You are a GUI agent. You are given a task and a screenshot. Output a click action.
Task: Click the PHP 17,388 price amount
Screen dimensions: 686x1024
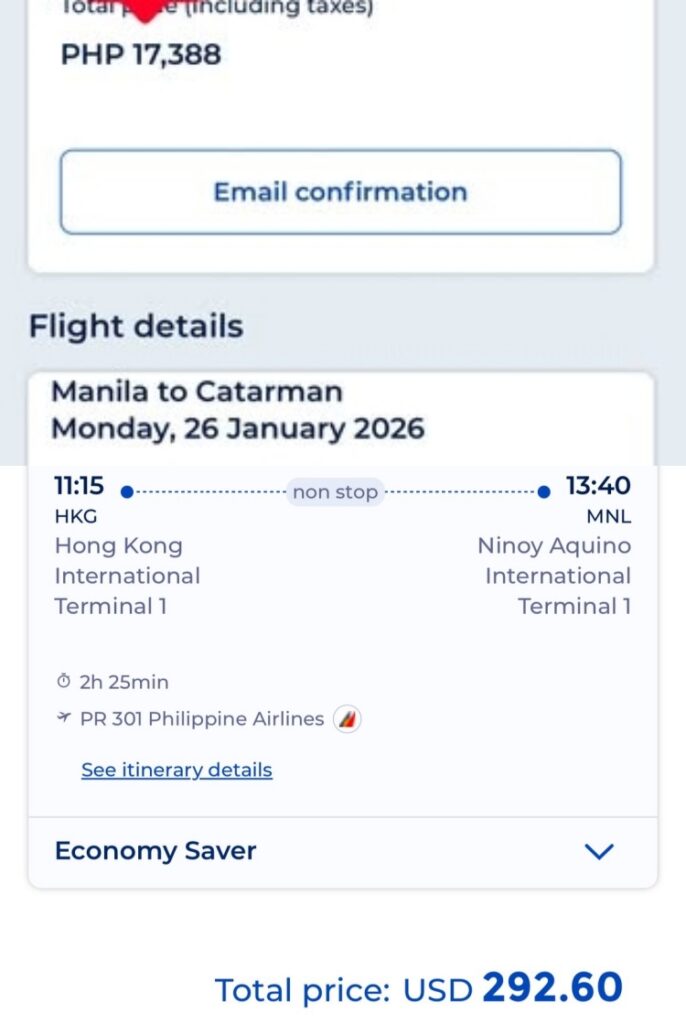(x=141, y=54)
